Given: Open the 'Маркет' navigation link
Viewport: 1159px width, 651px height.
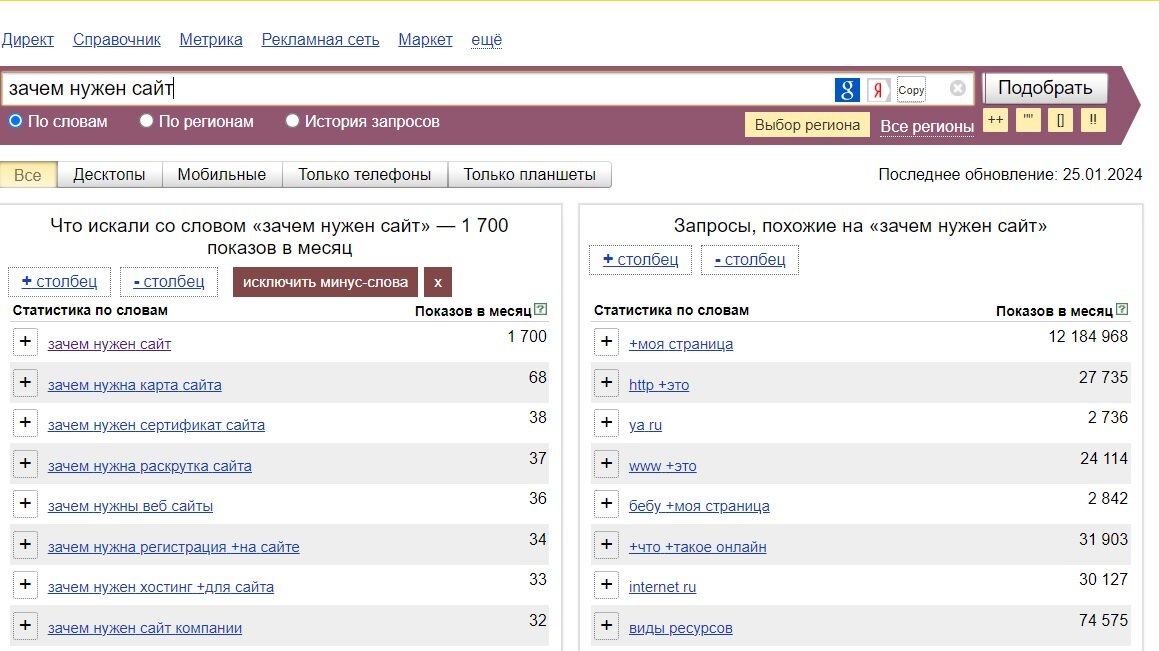Looking at the screenshot, I should pyautogui.click(x=425, y=40).
